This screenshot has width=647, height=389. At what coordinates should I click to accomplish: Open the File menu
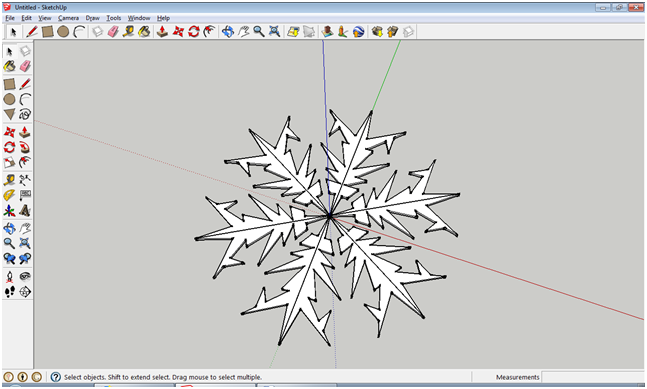click(10, 18)
